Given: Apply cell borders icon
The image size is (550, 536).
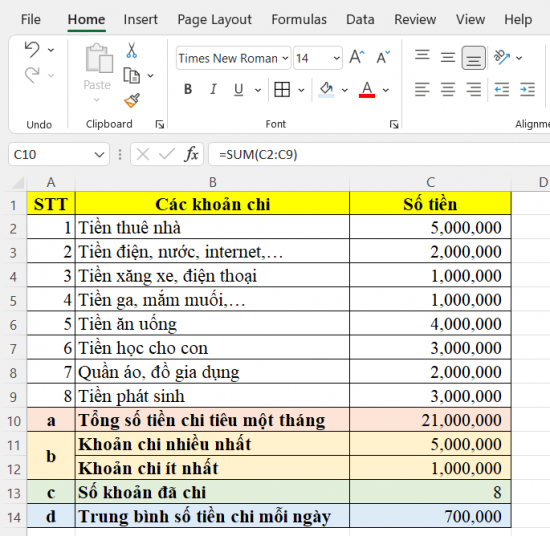Looking at the screenshot, I should point(282,89).
